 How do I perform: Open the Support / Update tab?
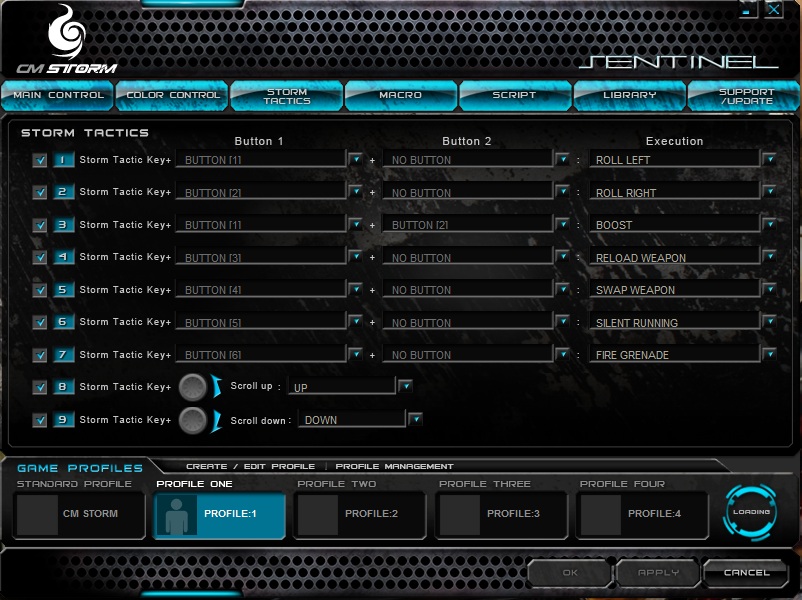pyautogui.click(x=745, y=96)
